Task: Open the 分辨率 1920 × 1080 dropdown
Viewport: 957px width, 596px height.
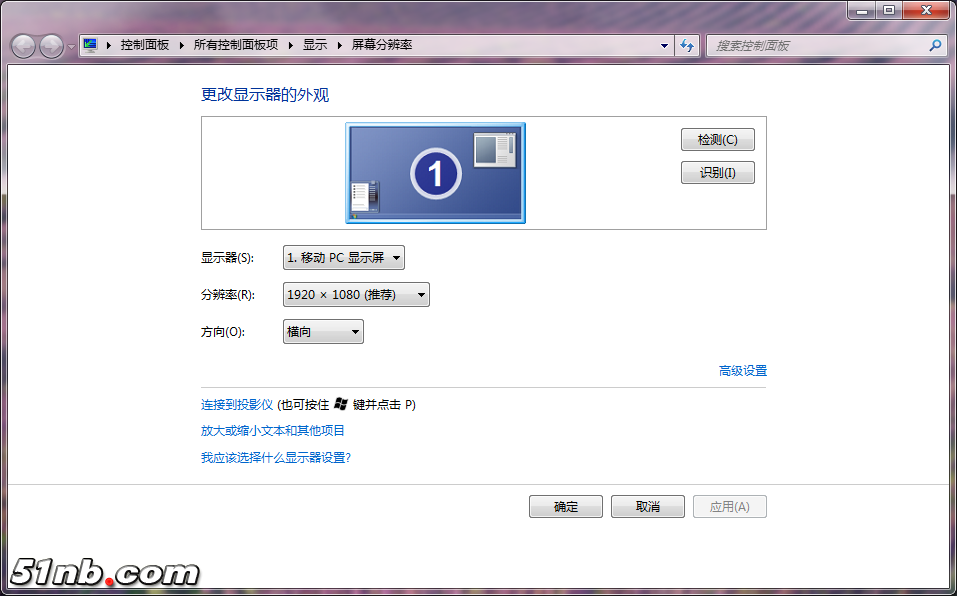Action: click(356, 295)
